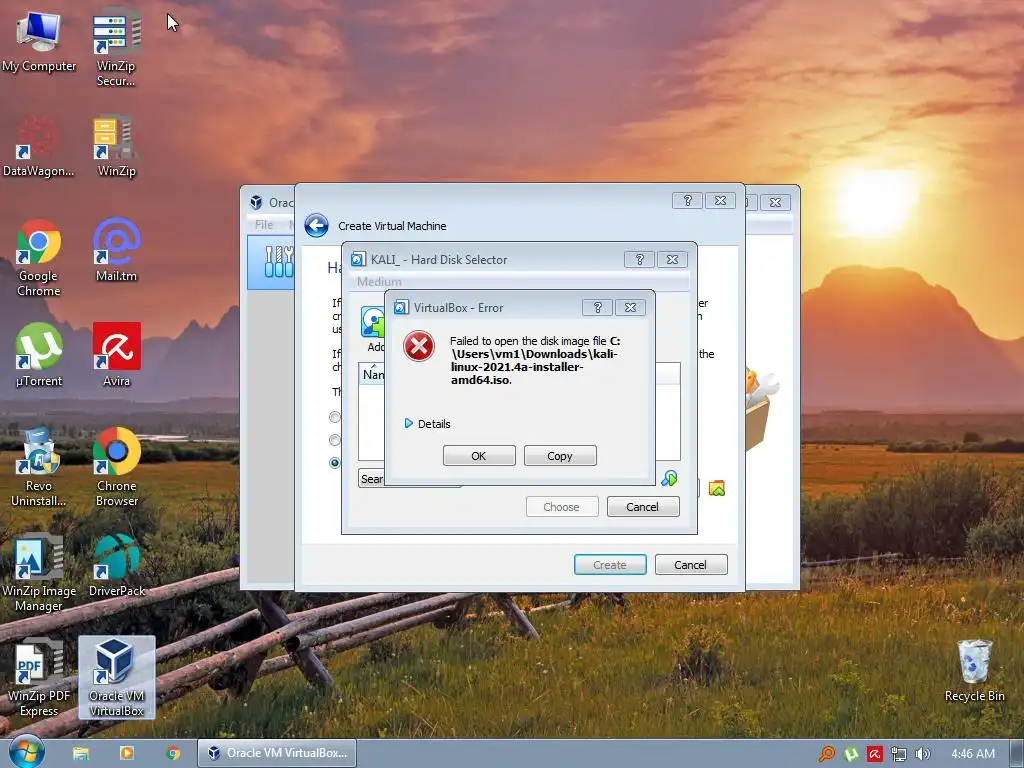Open DataWagon desktop shortcut

(x=39, y=147)
